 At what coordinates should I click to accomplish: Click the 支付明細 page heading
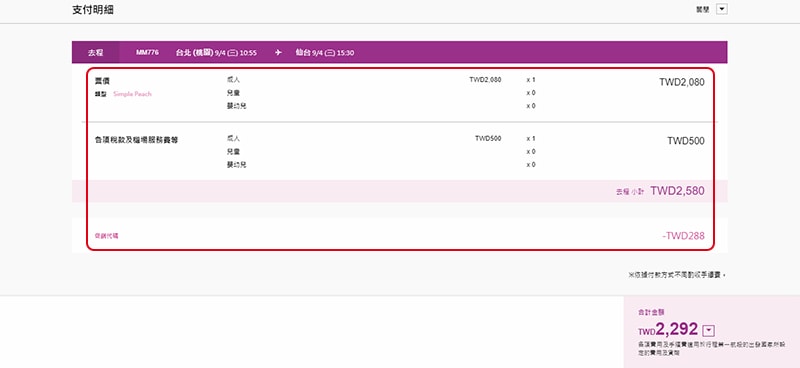[92, 10]
